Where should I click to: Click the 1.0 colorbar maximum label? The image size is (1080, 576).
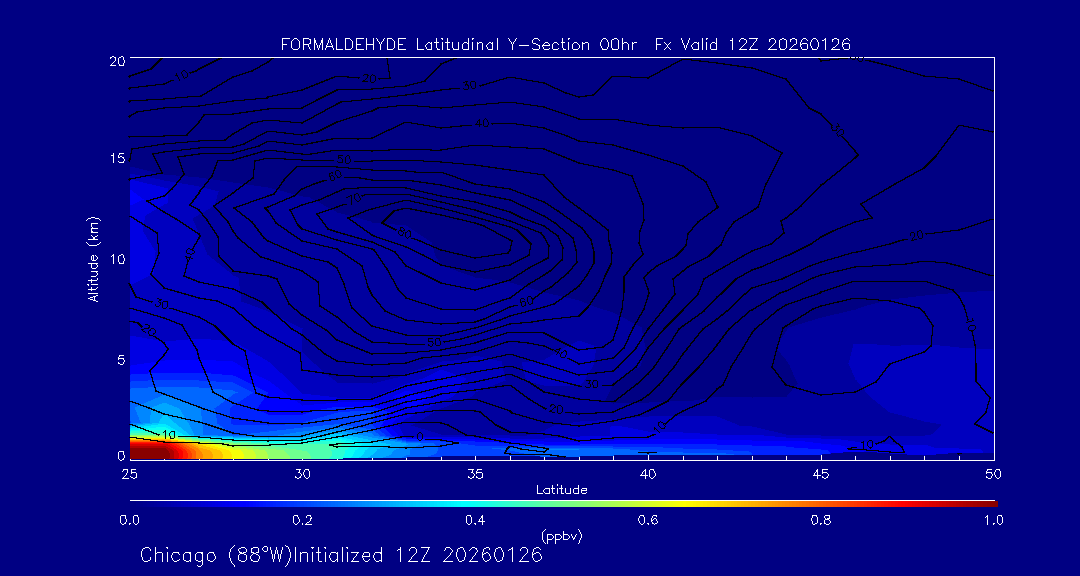(x=993, y=520)
